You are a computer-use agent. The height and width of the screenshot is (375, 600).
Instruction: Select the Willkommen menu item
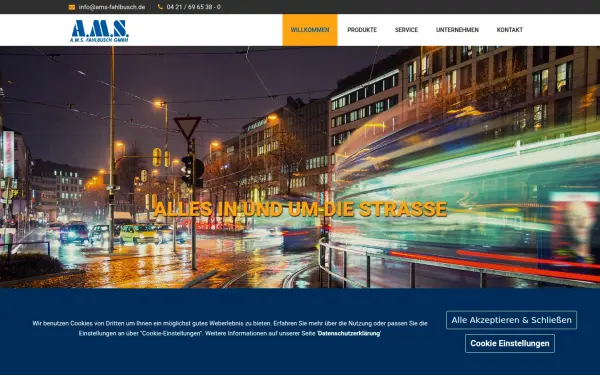310,30
